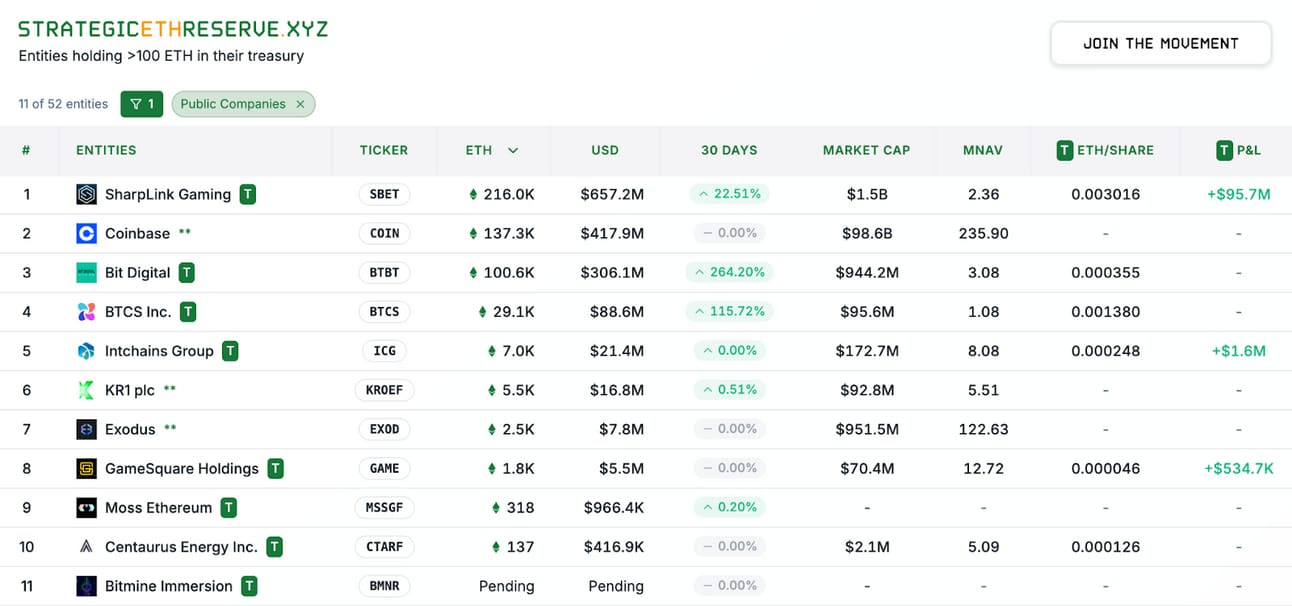Click the Centaurus Energy Inc. logo icon
The width and height of the screenshot is (1292, 606).
click(x=87, y=547)
